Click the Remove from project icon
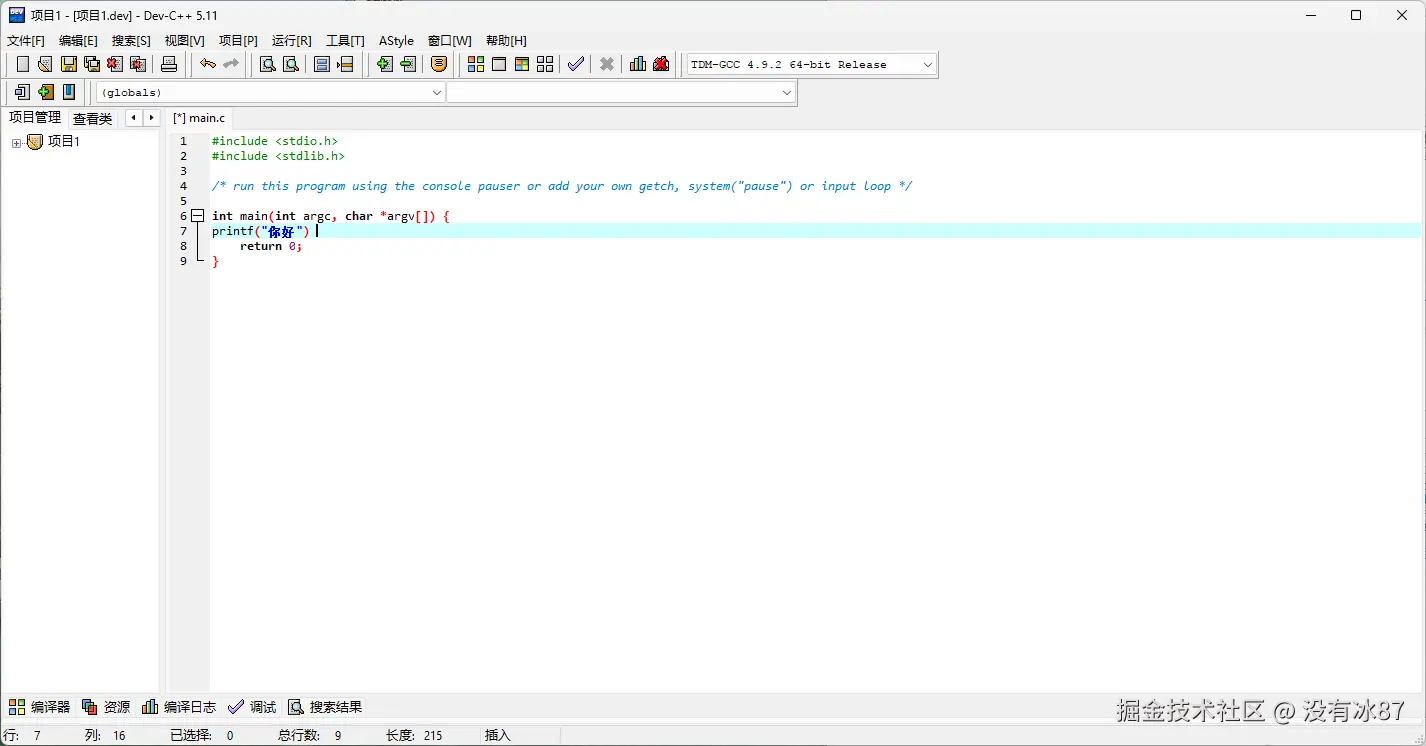Screen dimensions: 1426x746 click(x=407, y=64)
